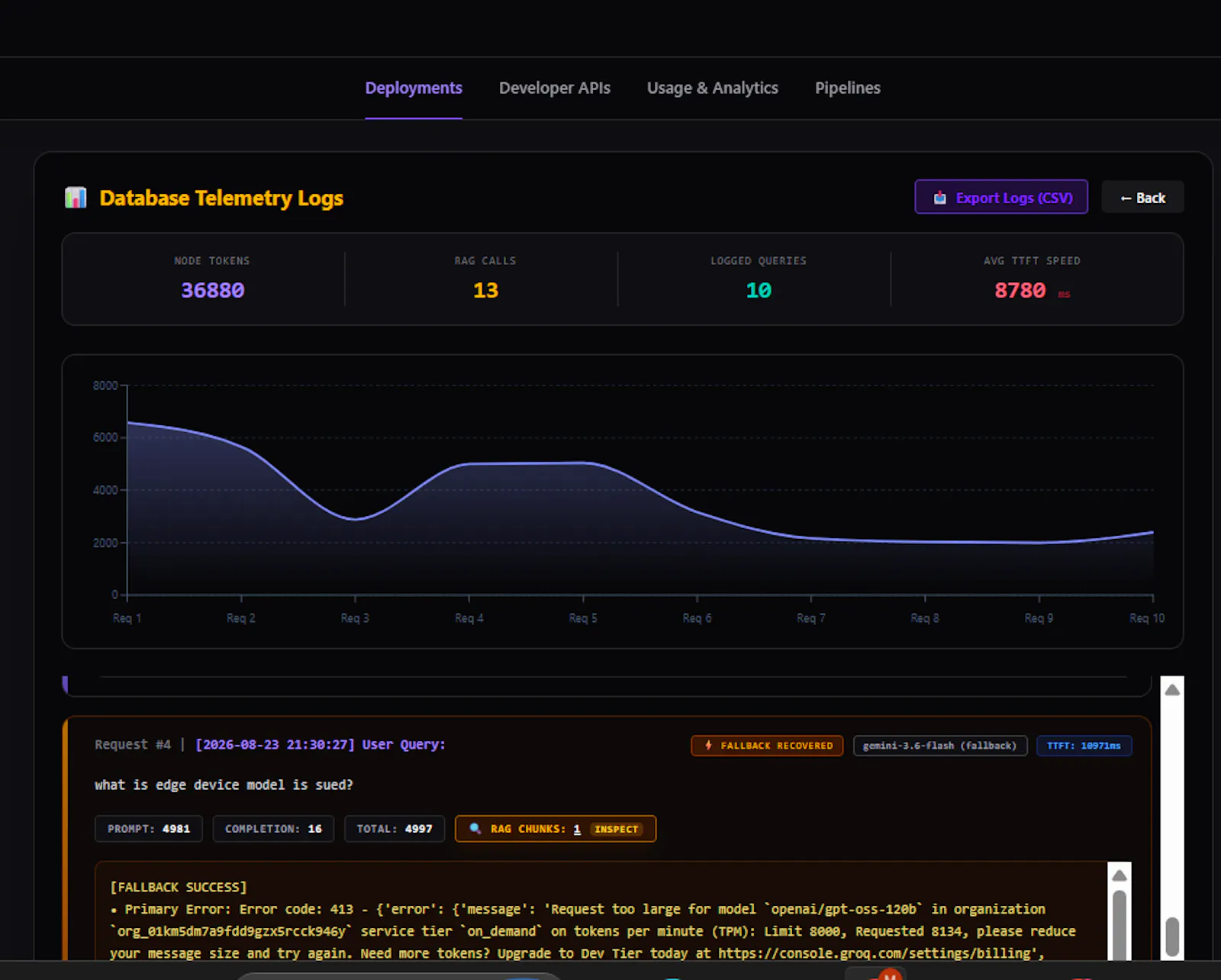The width and height of the screenshot is (1221, 980).
Task: Click the Request #4 label
Action: pos(133,744)
